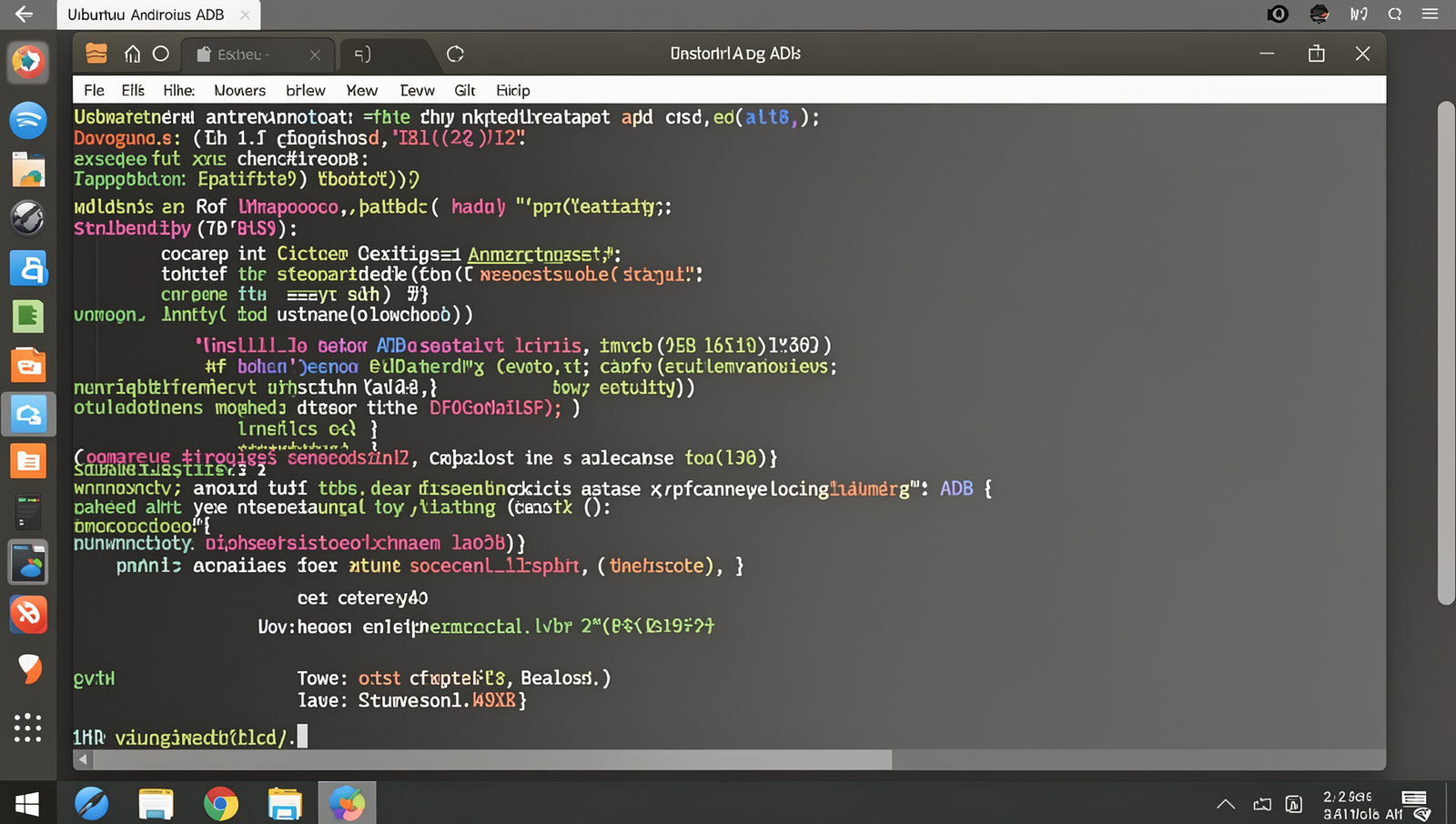Open the colorful active taskbar app icon
This screenshot has height=824, width=1456.
[x=347, y=803]
